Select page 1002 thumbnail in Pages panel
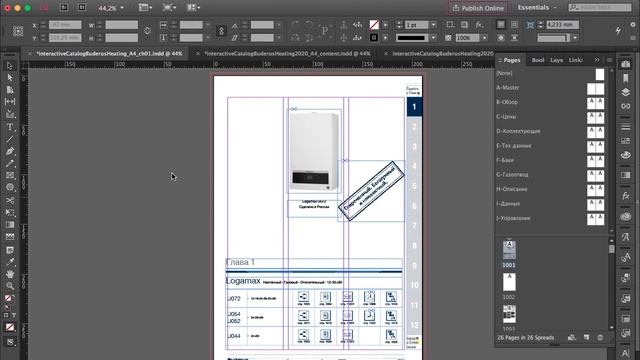Image resolution: width=640 pixels, height=360 pixels. pyautogui.click(x=509, y=282)
